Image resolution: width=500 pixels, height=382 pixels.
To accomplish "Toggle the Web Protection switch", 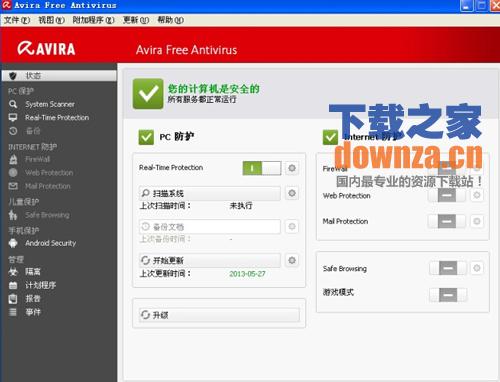I will tap(447, 195).
